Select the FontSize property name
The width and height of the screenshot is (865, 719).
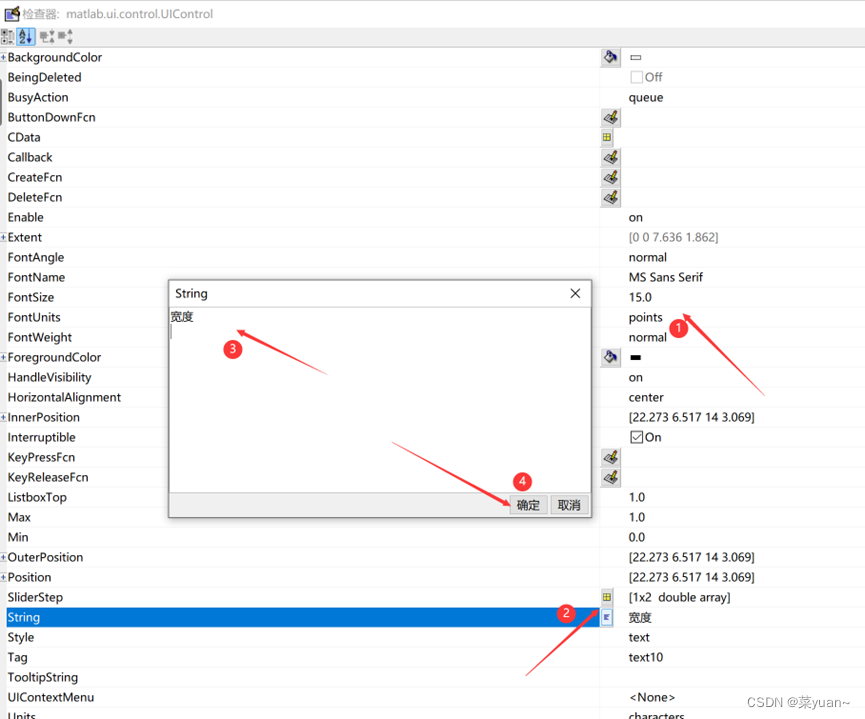(x=31, y=297)
